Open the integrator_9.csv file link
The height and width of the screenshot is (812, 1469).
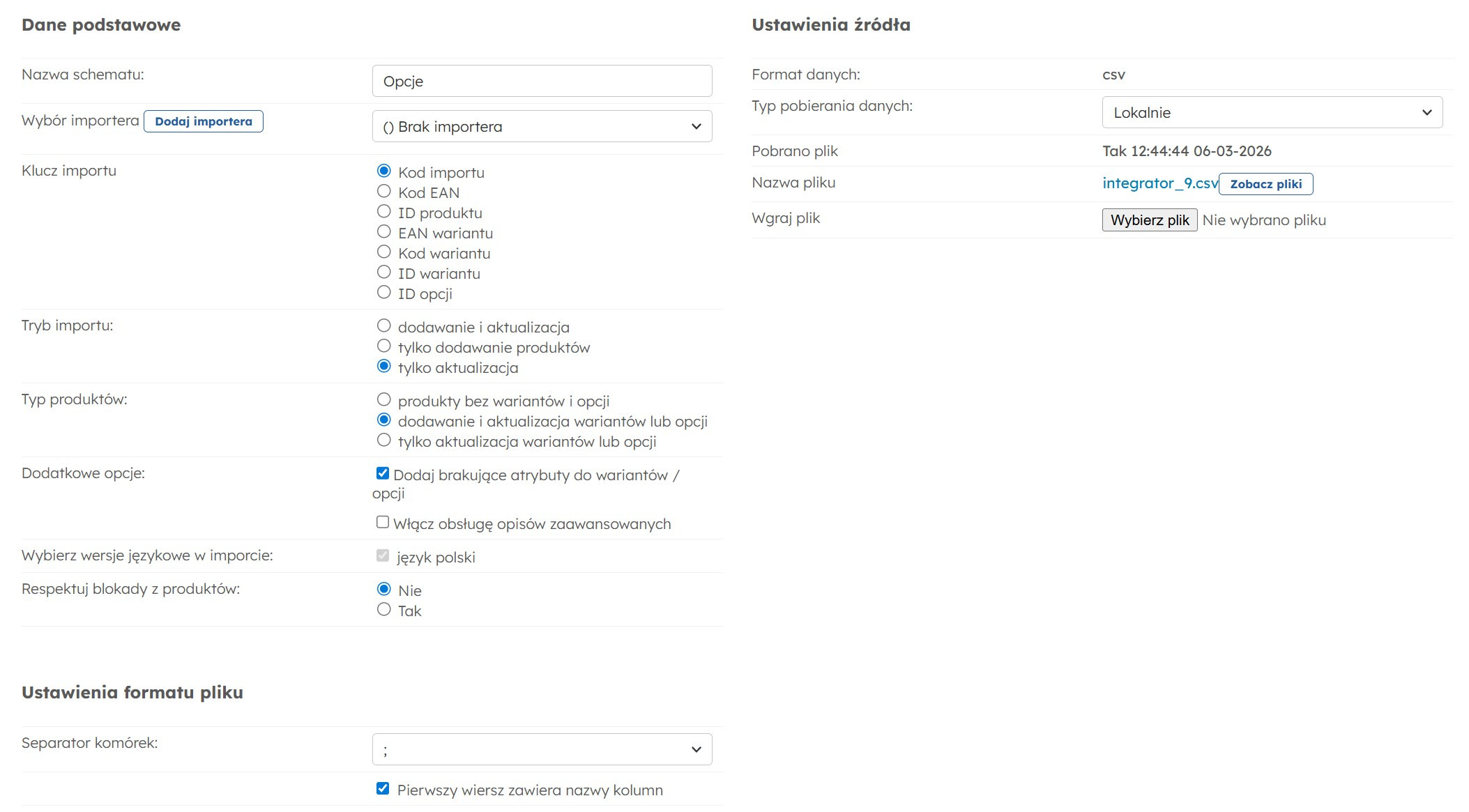pos(1159,183)
